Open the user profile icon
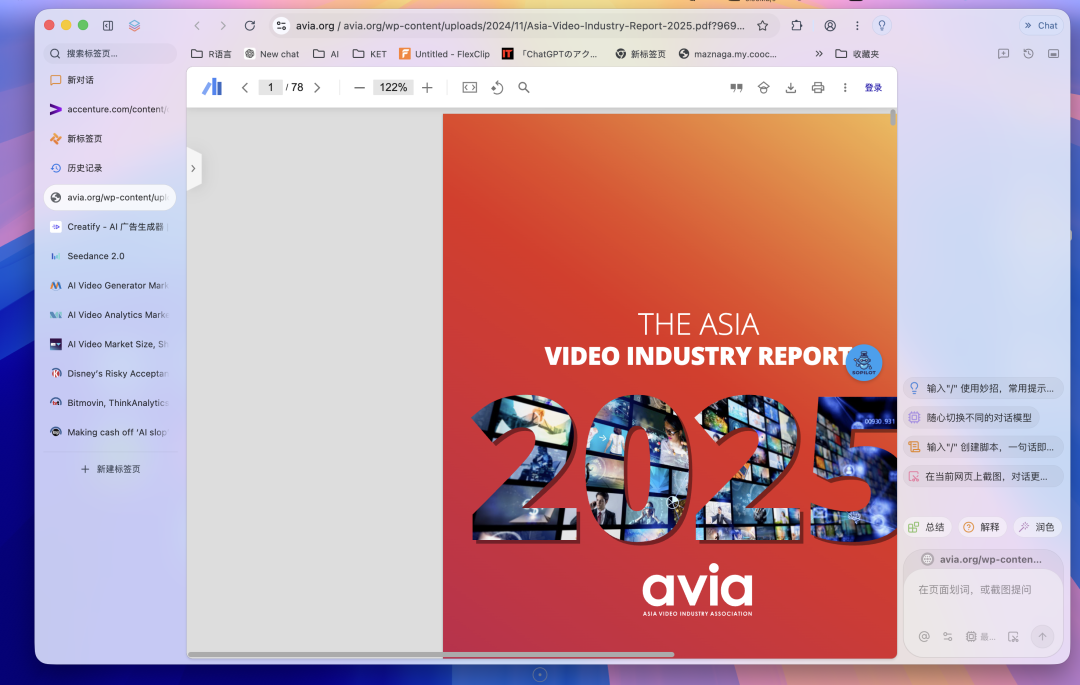 [x=830, y=25]
